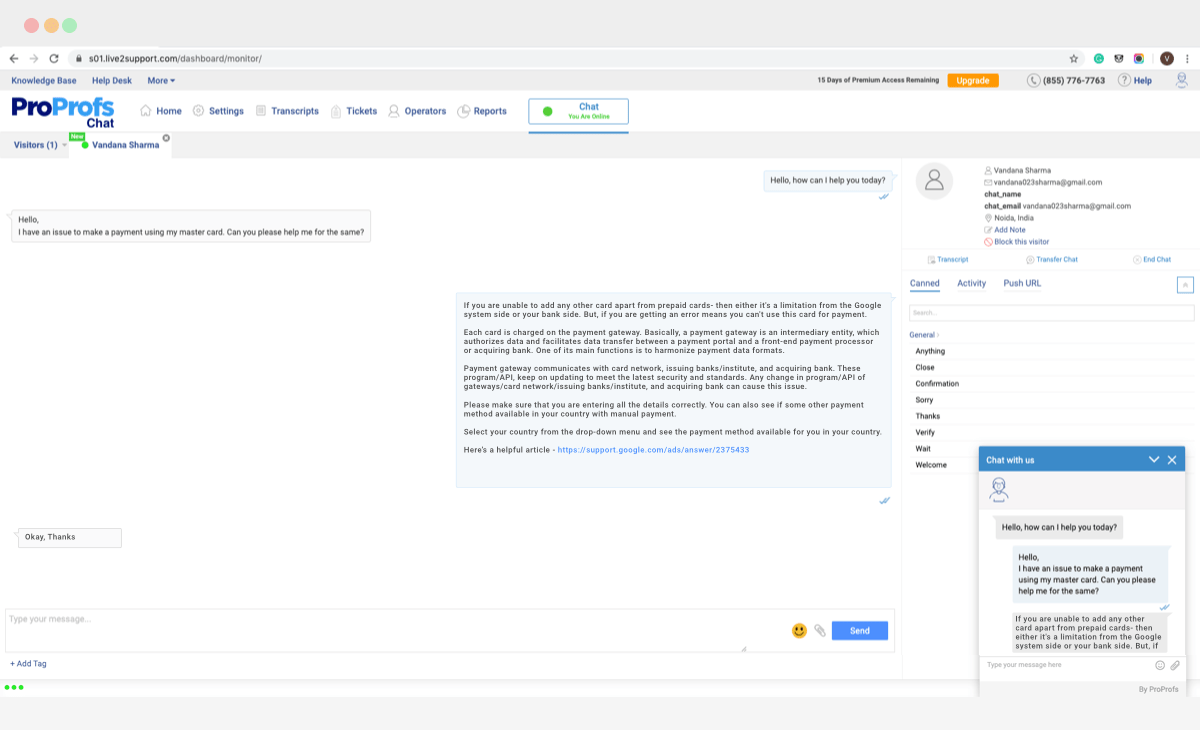Expand the Visitors (1) dropdown
Screen dimensions: 1200x730
click(x=65, y=145)
